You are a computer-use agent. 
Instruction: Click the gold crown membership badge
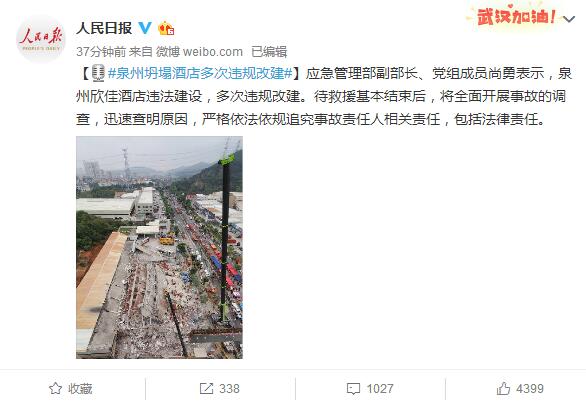[166, 28]
